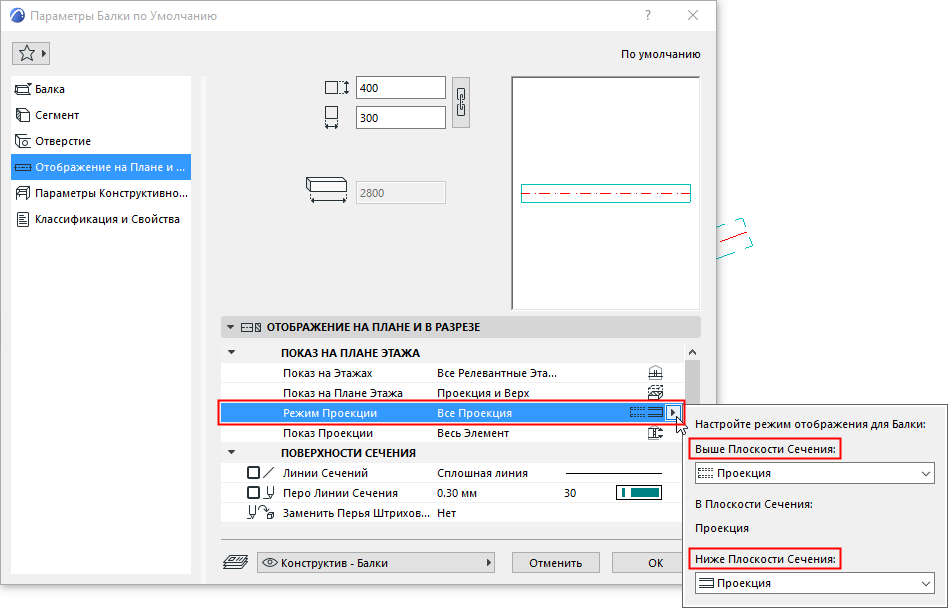
Task: Click the layers icon near Конструктив
Action: [235, 562]
